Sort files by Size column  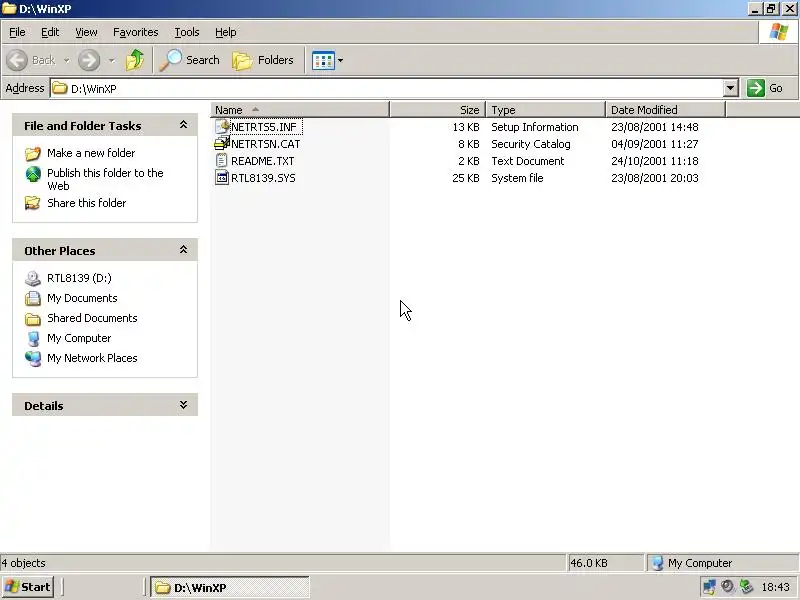click(x=438, y=110)
